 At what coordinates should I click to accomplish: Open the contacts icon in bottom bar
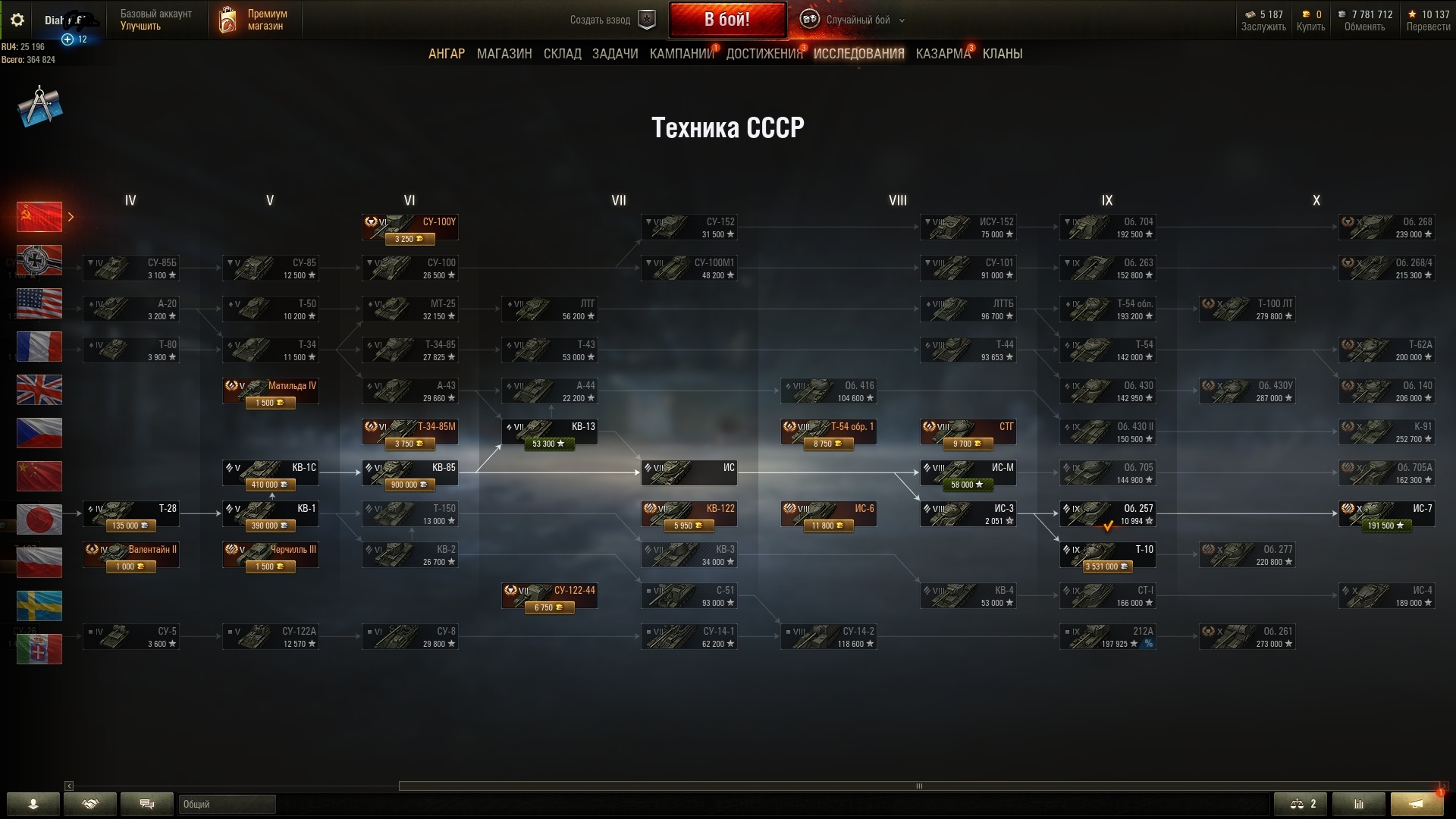click(90, 804)
